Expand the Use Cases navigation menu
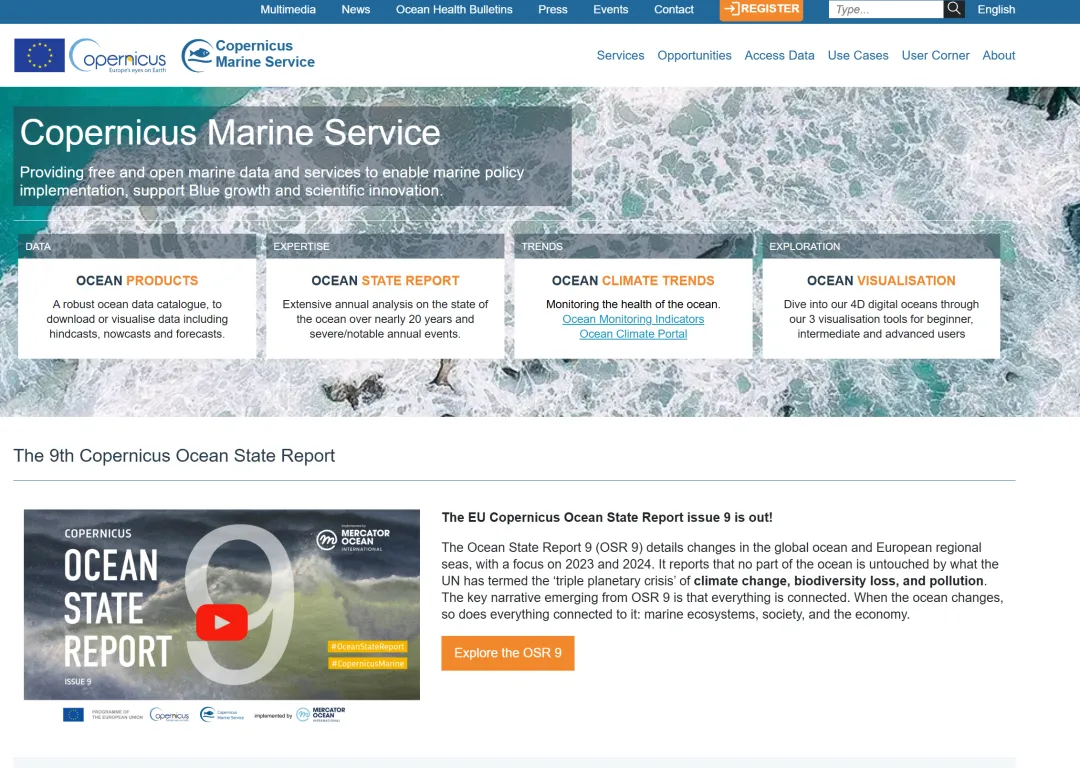Image resolution: width=1080 pixels, height=768 pixels. [x=858, y=55]
